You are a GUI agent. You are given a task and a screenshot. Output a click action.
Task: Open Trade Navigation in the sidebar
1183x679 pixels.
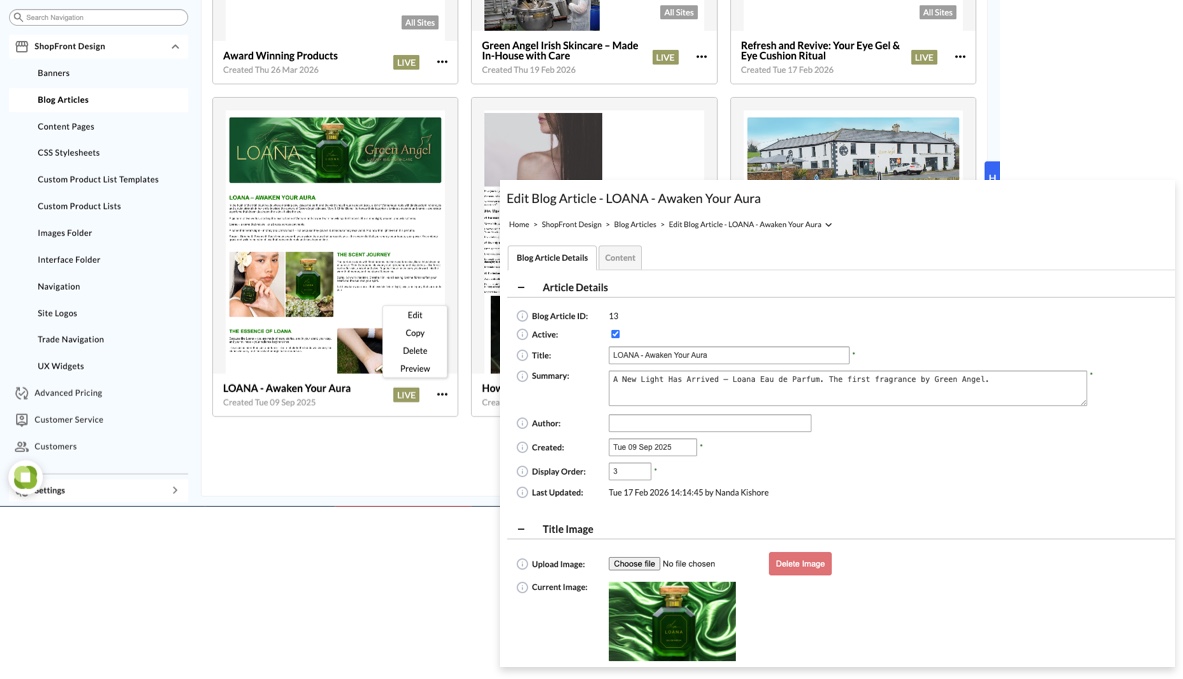click(x=71, y=340)
